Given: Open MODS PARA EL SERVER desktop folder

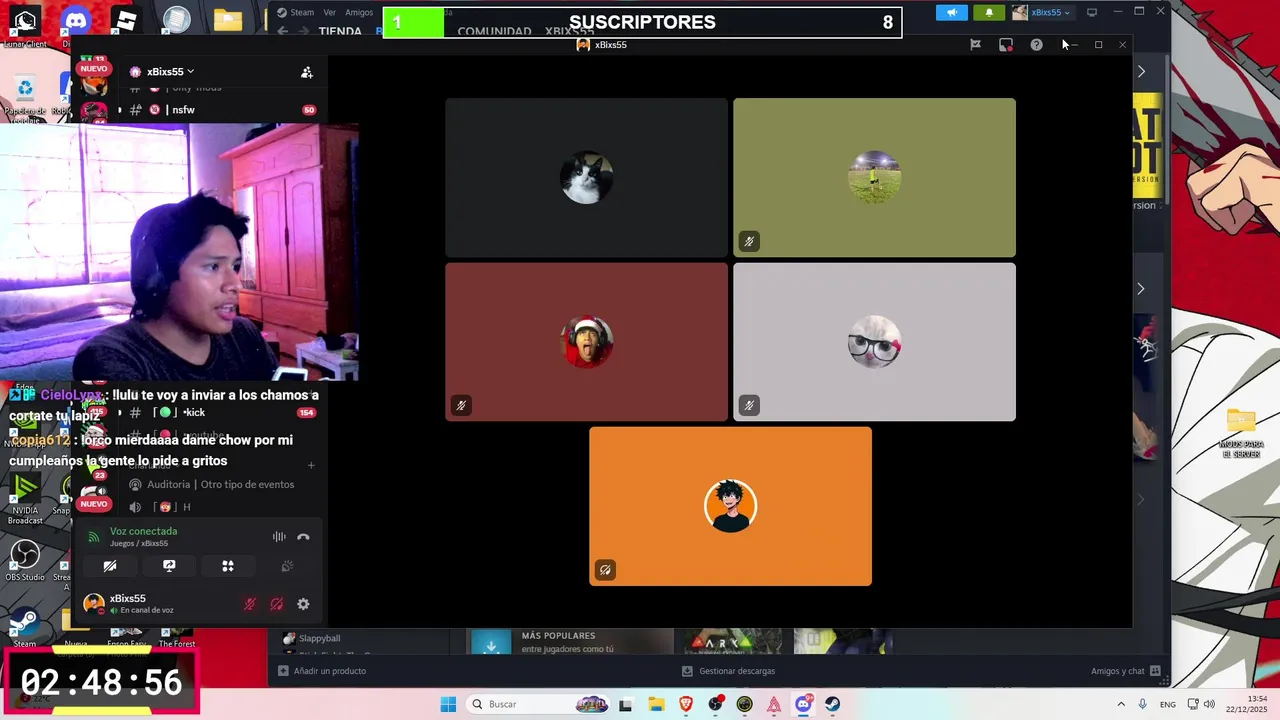Looking at the screenshot, I should (x=1241, y=433).
